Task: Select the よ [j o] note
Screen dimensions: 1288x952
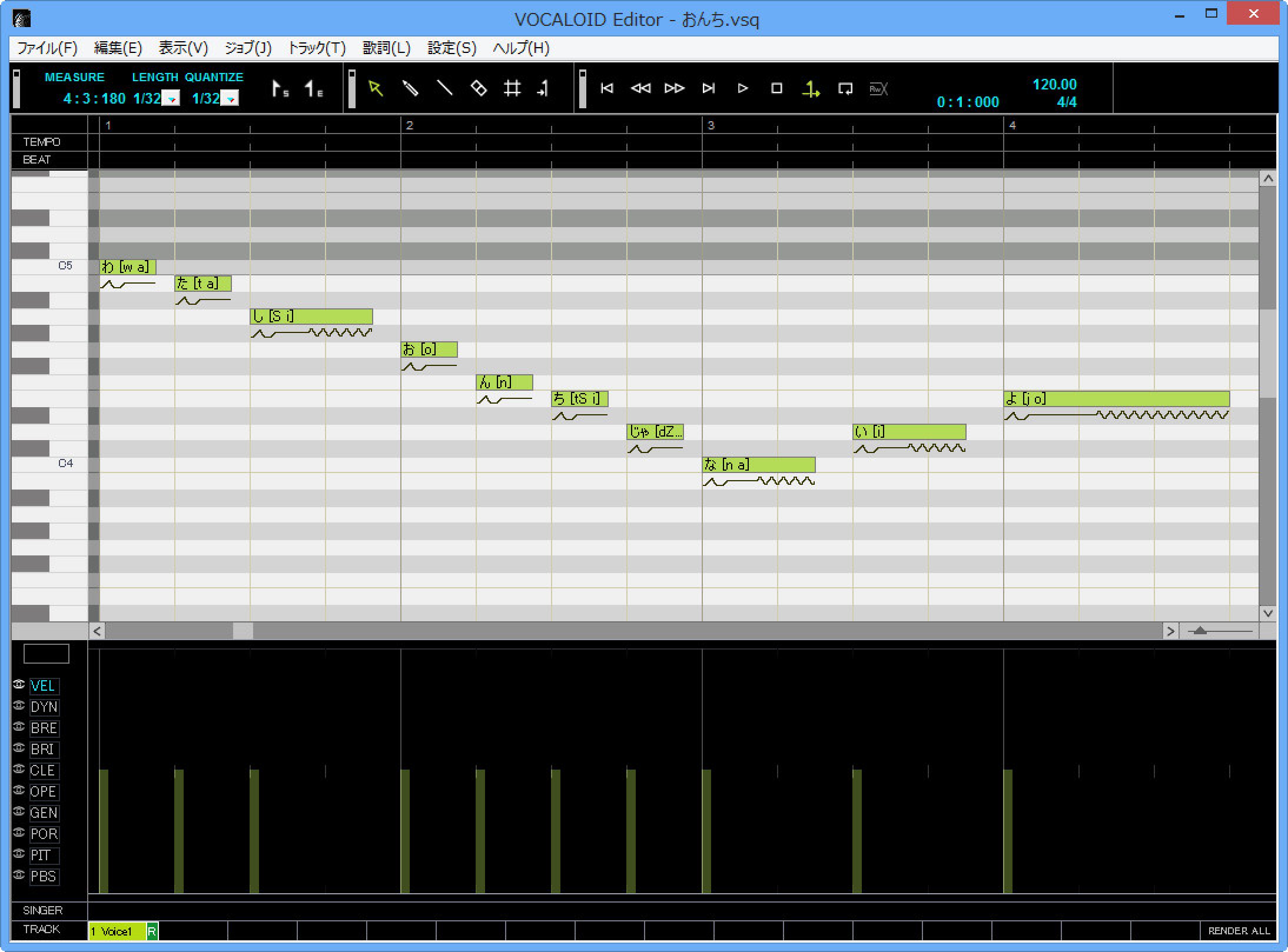Action: coord(1117,399)
